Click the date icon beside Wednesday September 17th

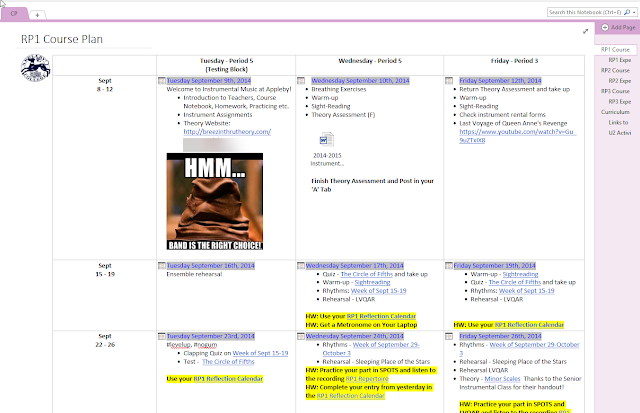(x=301, y=266)
